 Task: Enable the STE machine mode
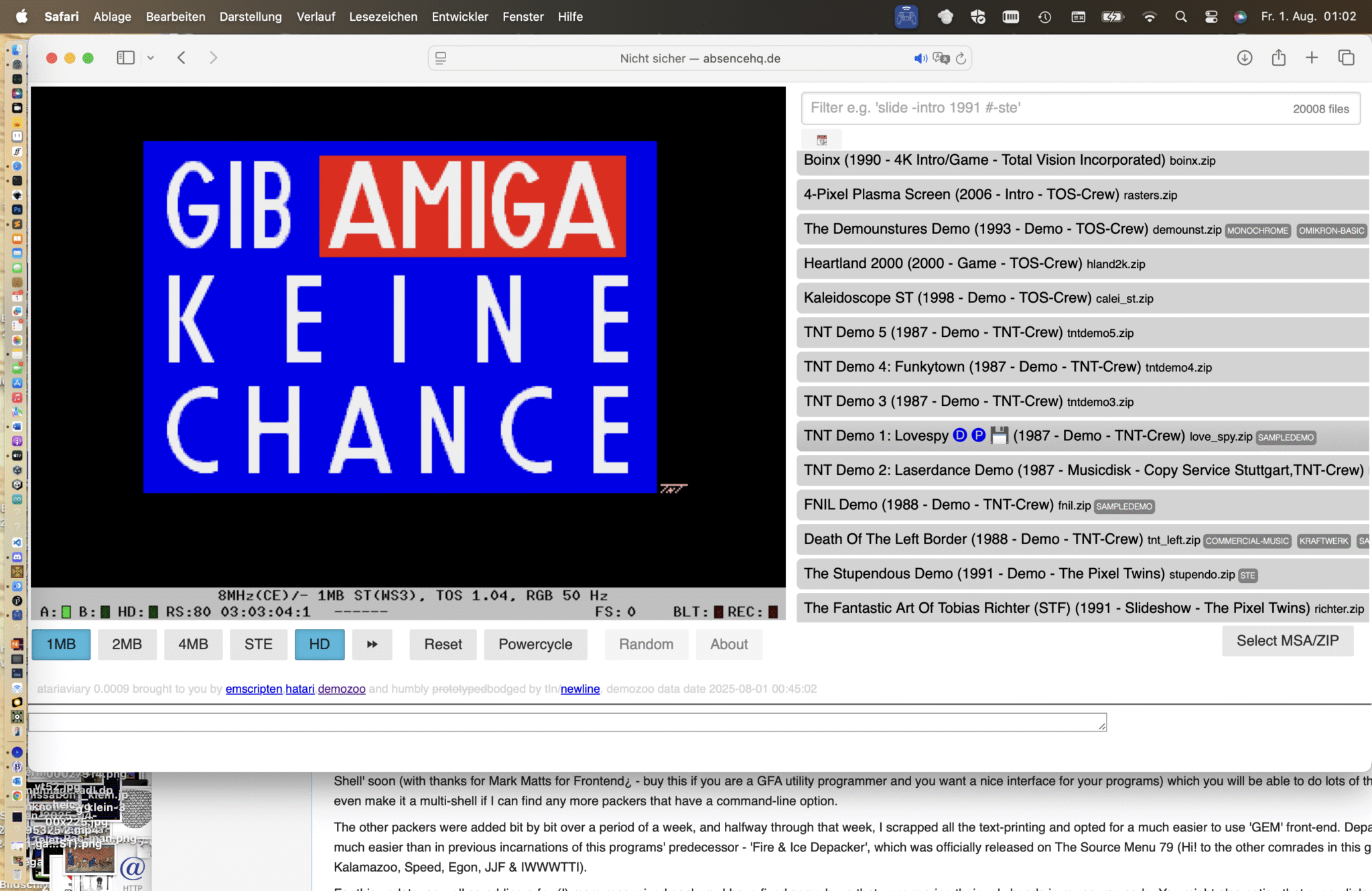point(258,644)
